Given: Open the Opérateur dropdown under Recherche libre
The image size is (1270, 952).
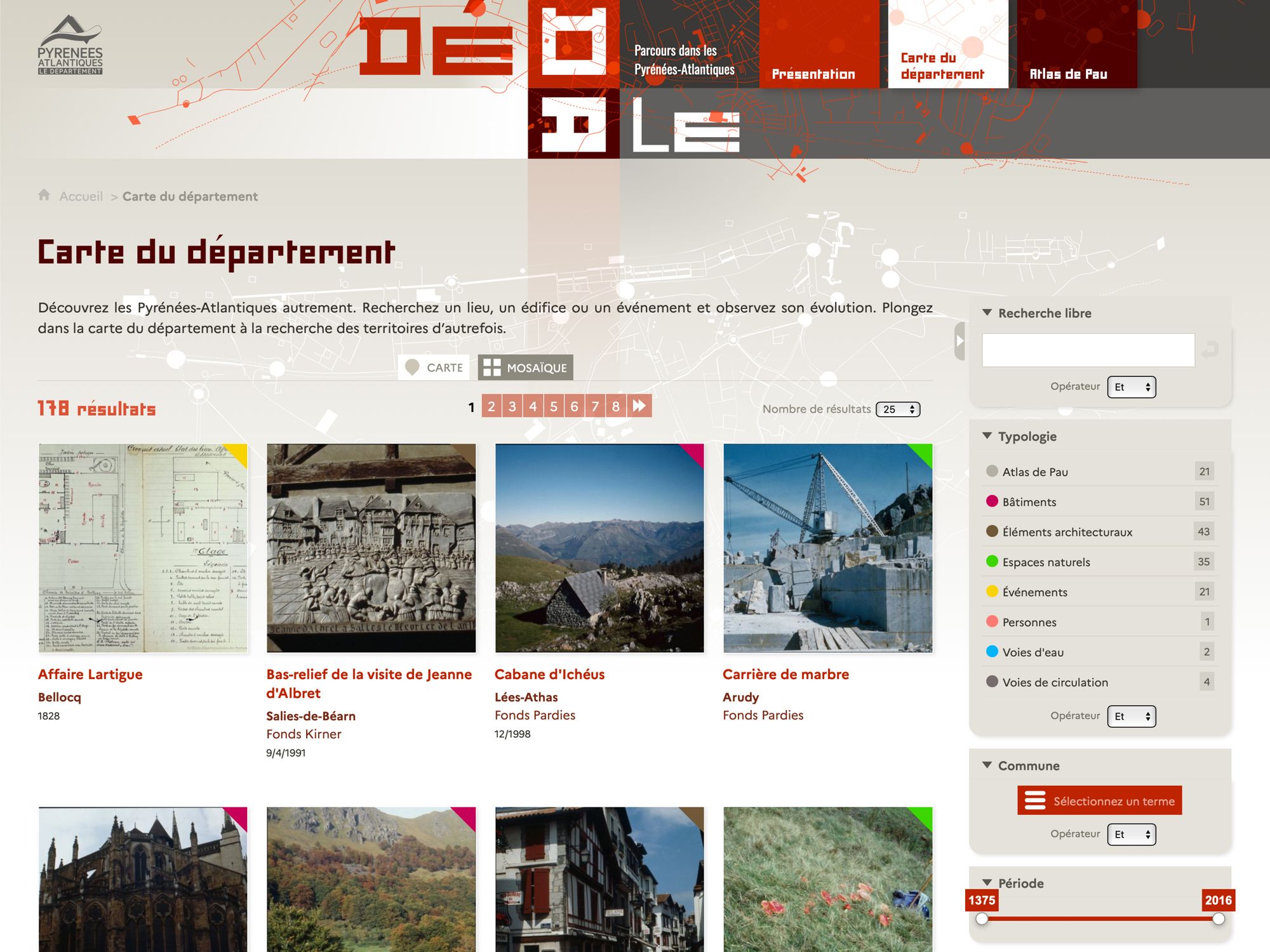Looking at the screenshot, I should click(x=1131, y=387).
